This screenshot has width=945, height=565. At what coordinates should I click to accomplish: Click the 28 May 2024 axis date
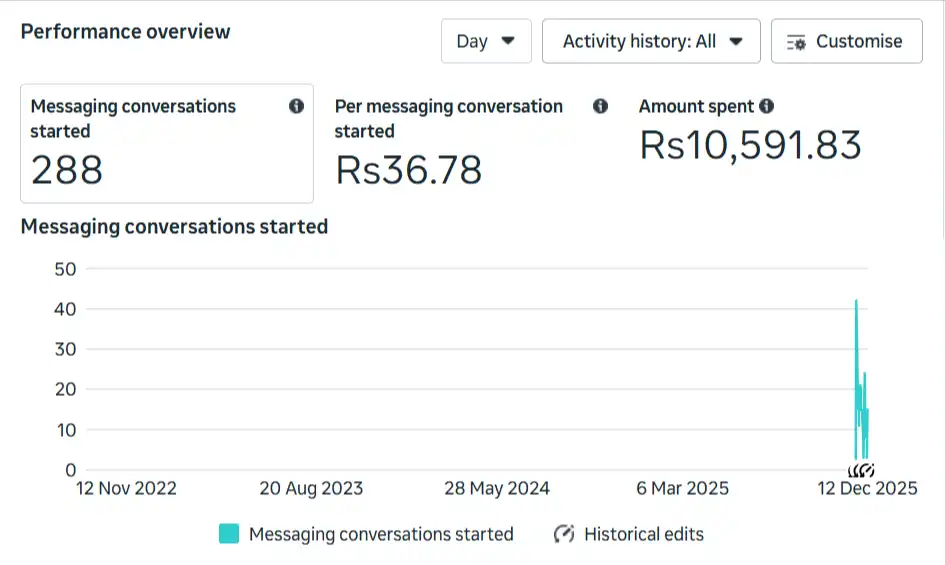(x=497, y=489)
